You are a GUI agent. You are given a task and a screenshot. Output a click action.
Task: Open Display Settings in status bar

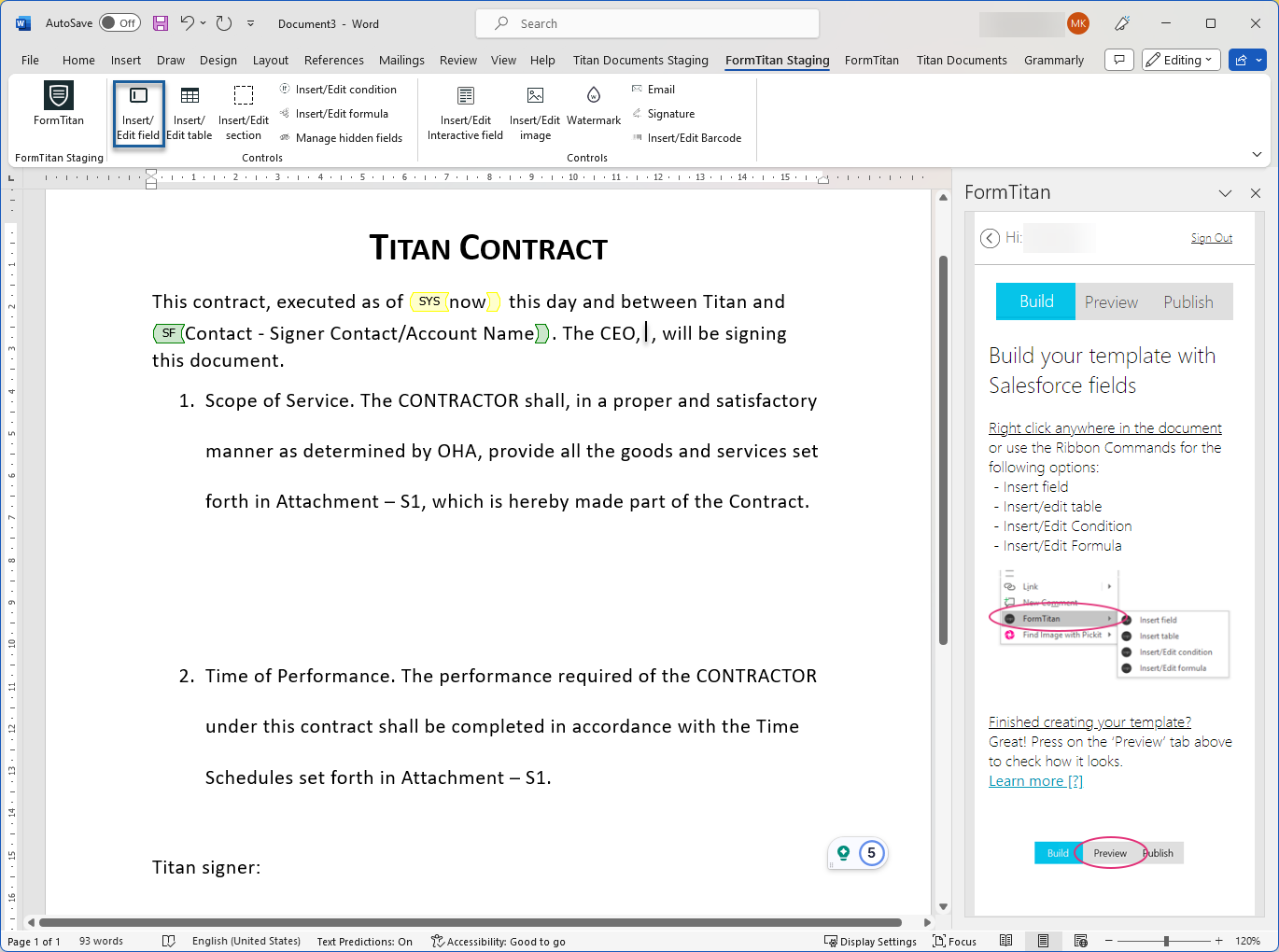(x=870, y=941)
